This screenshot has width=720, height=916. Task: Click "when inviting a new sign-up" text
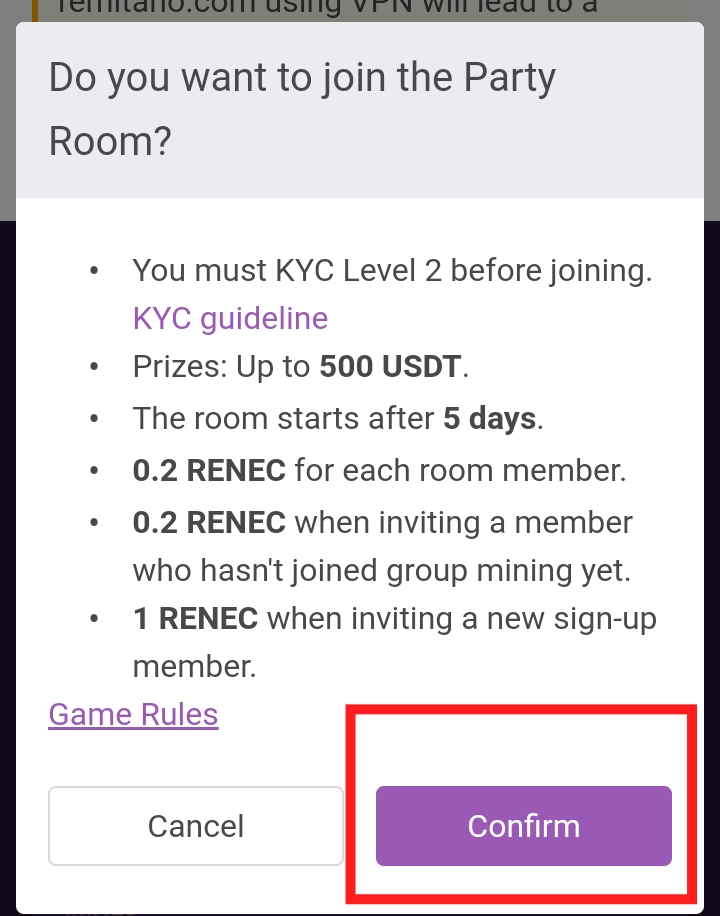click(462, 619)
